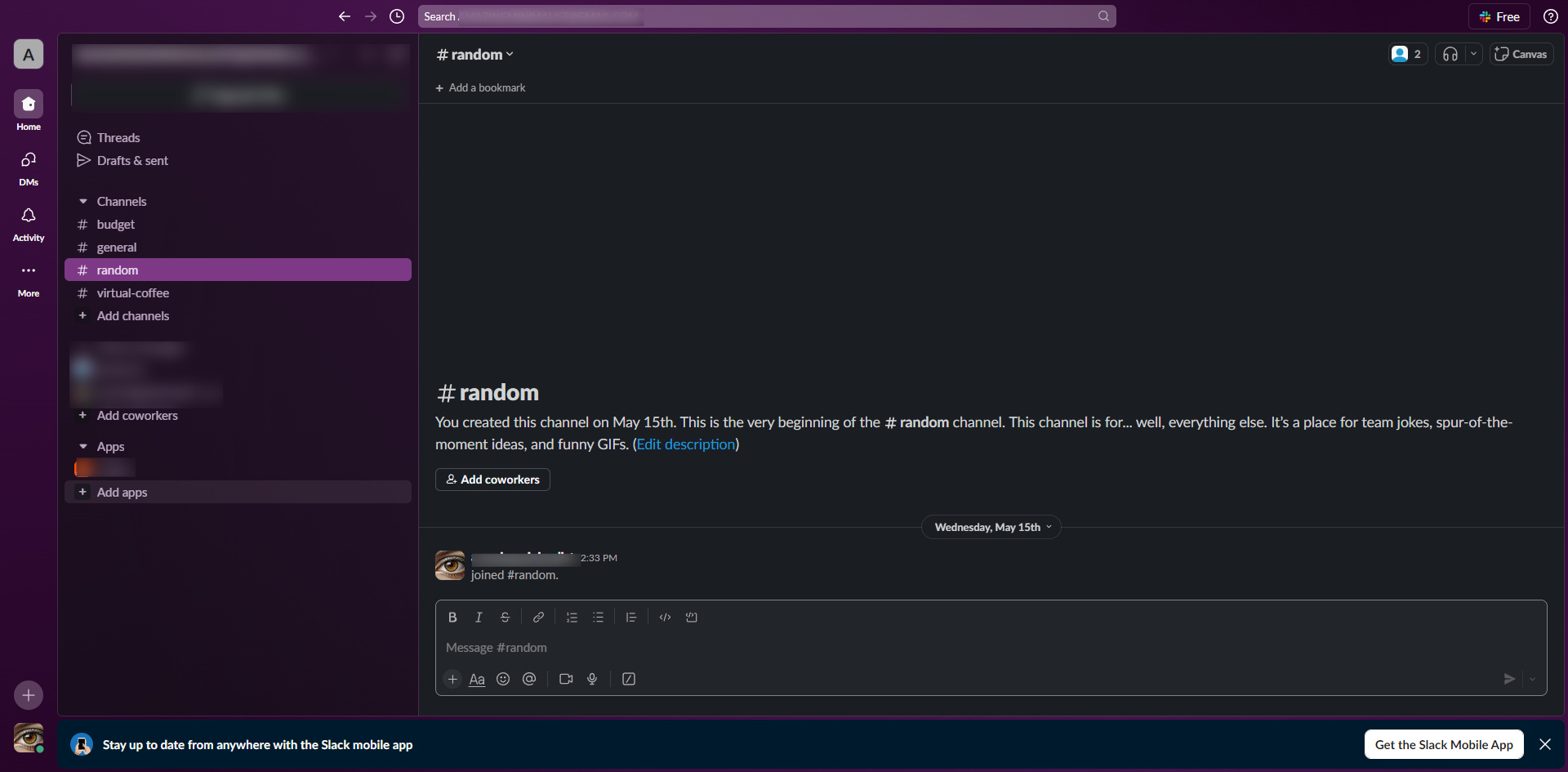Record a video clip

[566, 679]
